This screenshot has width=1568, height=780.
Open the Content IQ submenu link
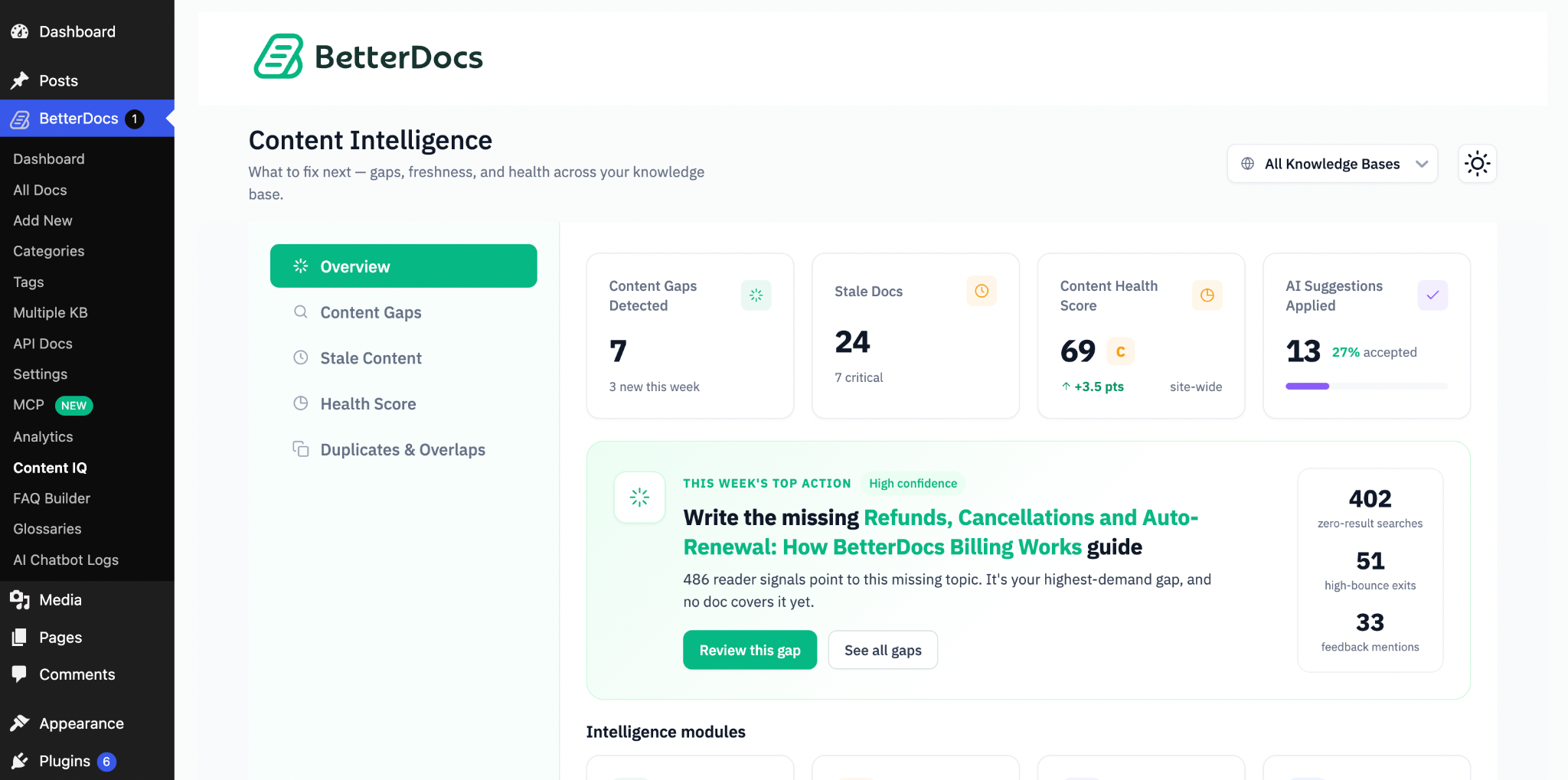click(50, 468)
